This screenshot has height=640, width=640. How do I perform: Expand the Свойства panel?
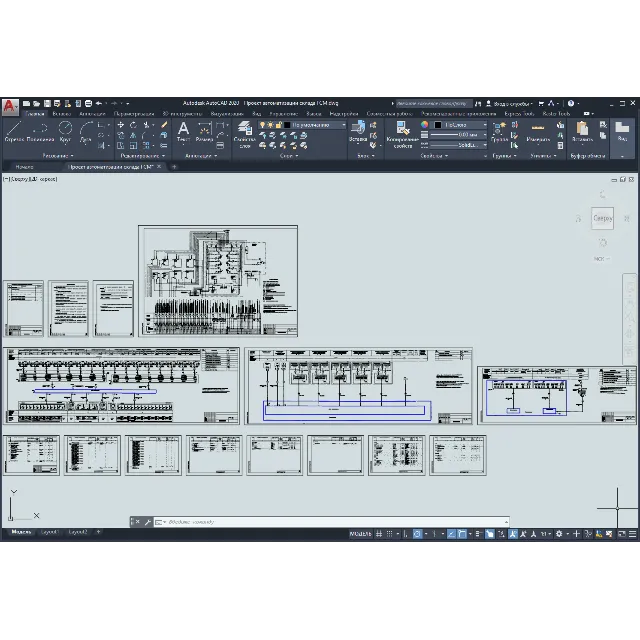tap(434, 156)
